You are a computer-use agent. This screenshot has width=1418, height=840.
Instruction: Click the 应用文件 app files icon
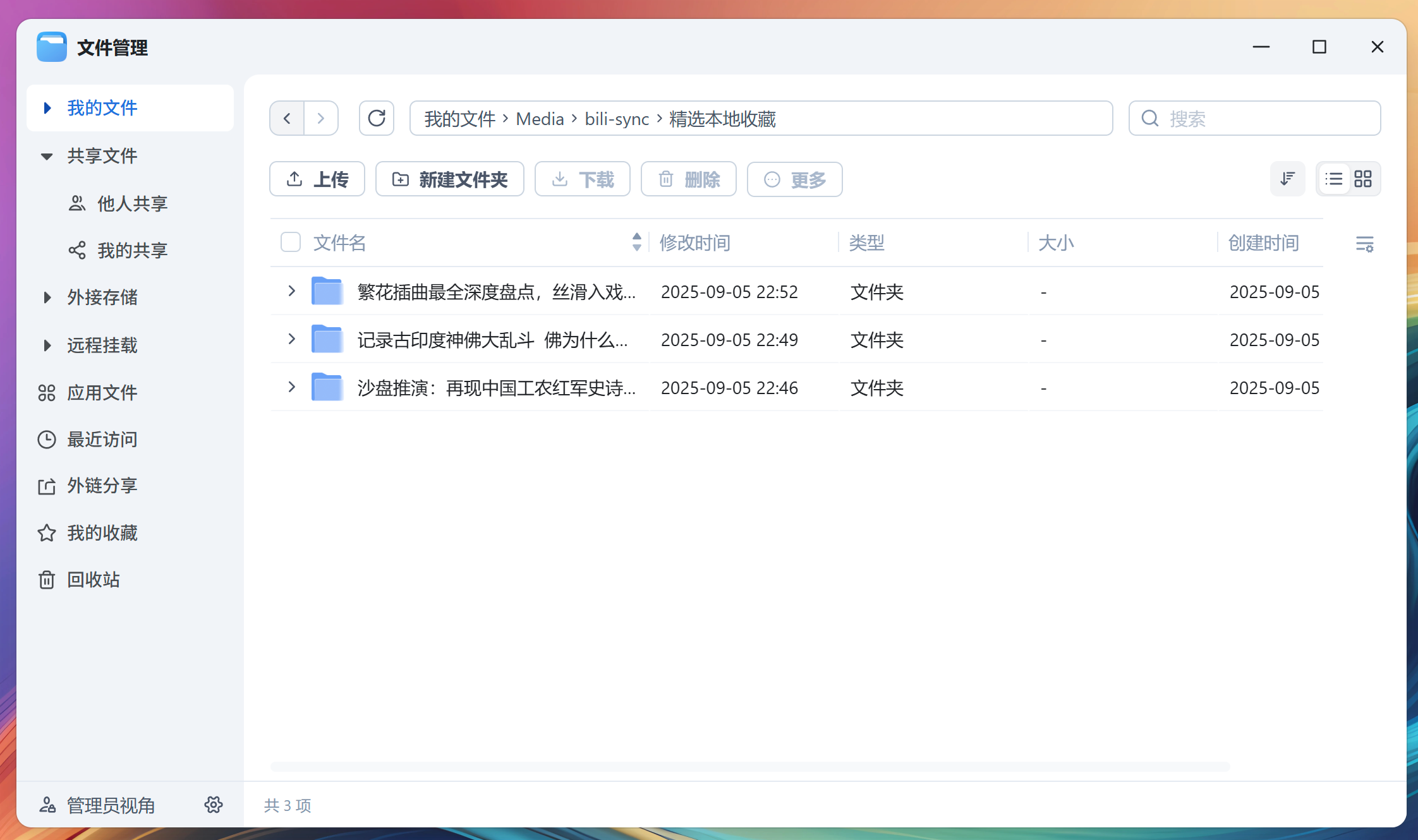tap(46, 392)
